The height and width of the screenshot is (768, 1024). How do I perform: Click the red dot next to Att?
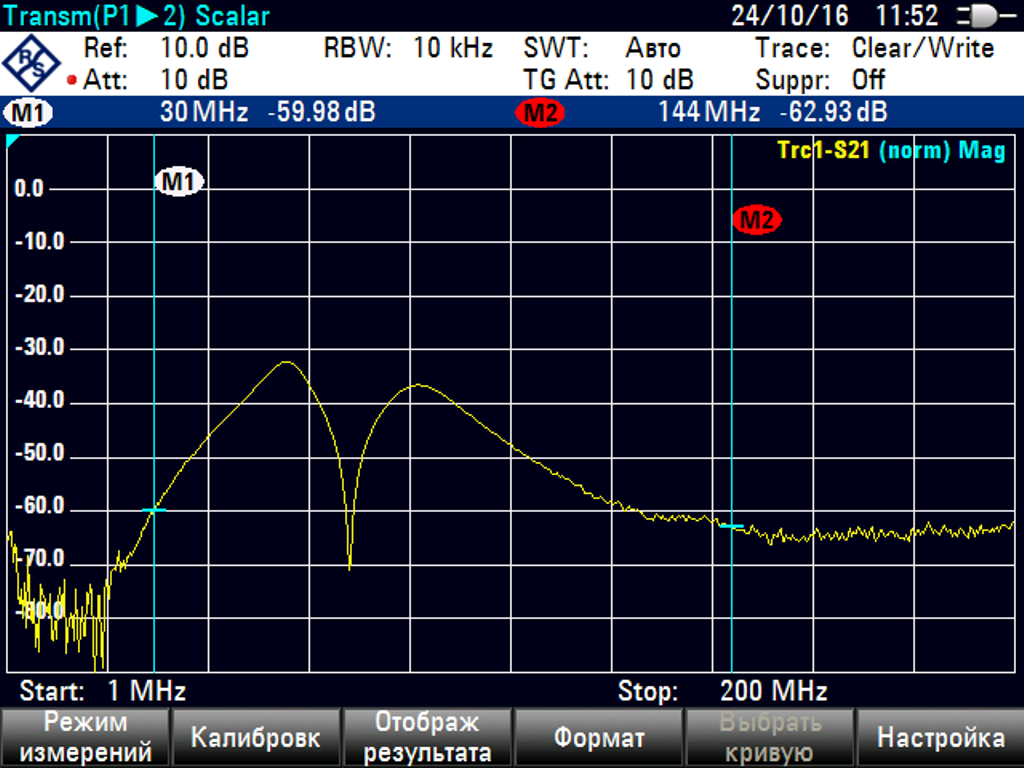[71, 80]
